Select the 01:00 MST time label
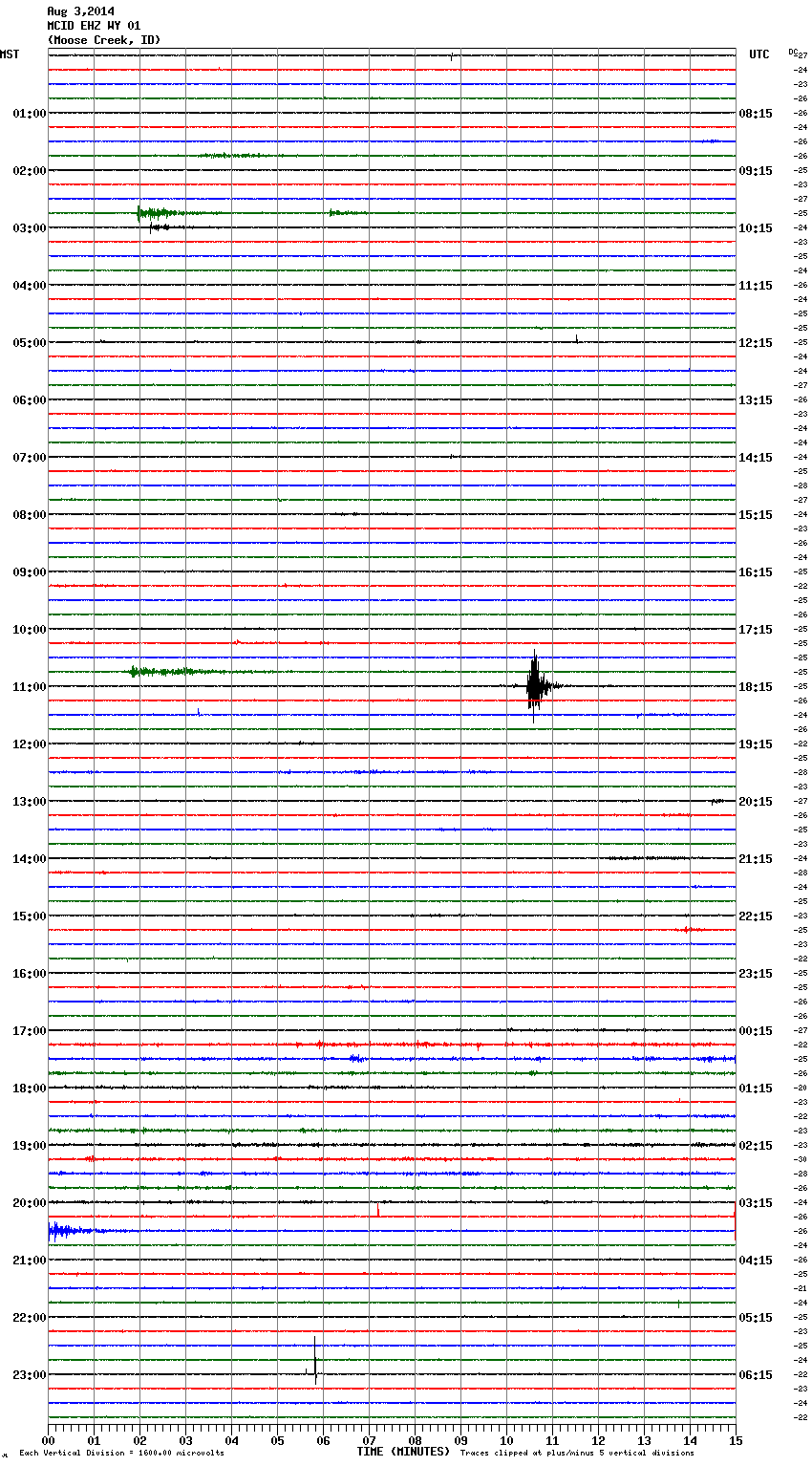The width and height of the screenshot is (812, 1466). pos(30,114)
